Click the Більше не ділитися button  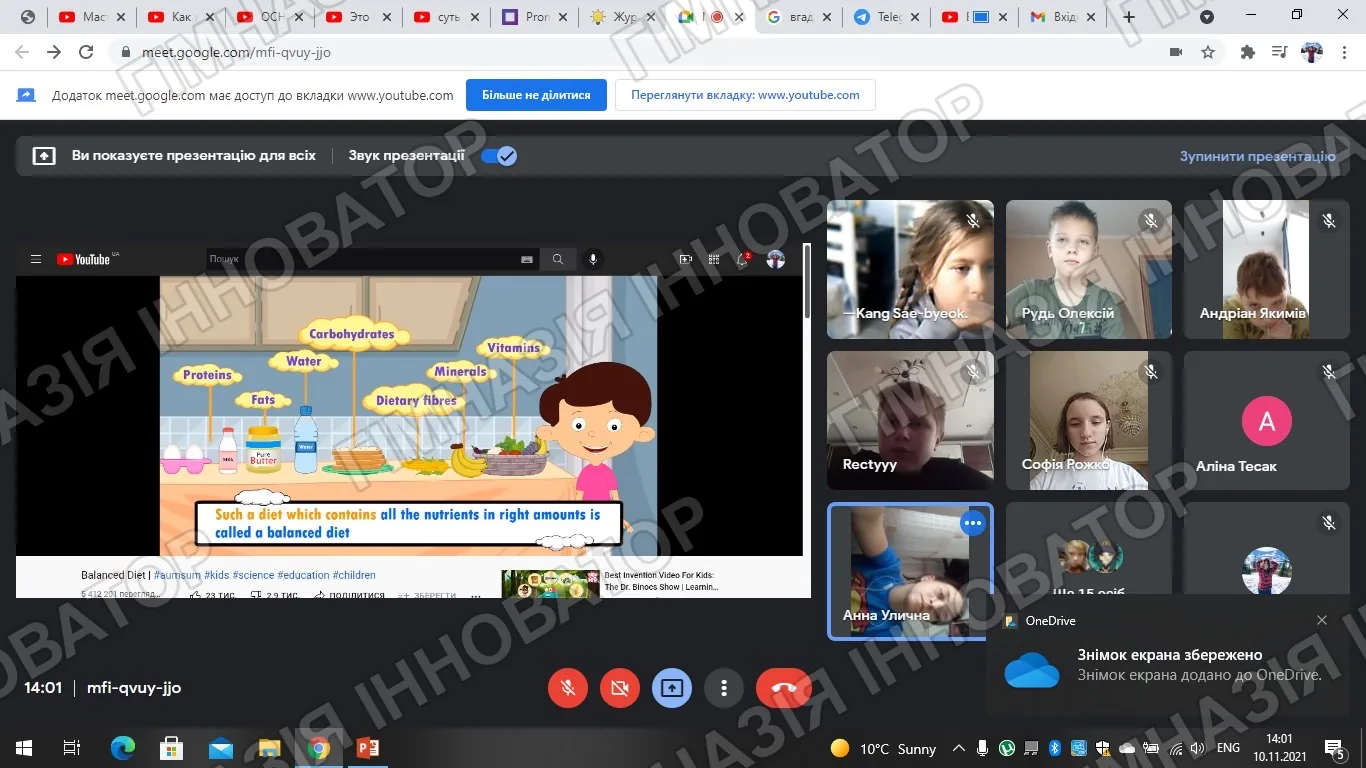(x=536, y=95)
